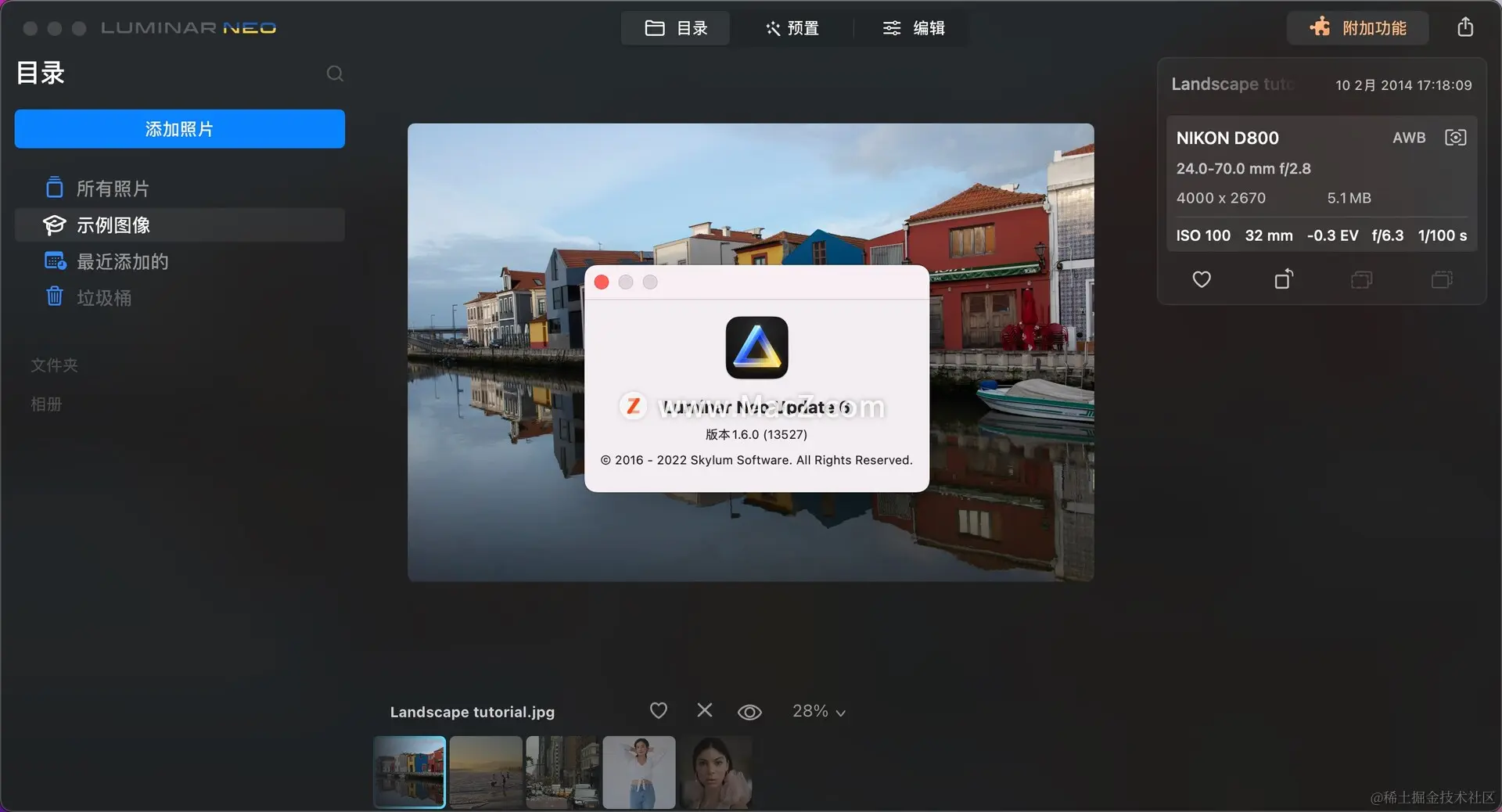Click the Luminar Neo app logo in dialog
Screen dimensions: 1502x812
point(756,347)
